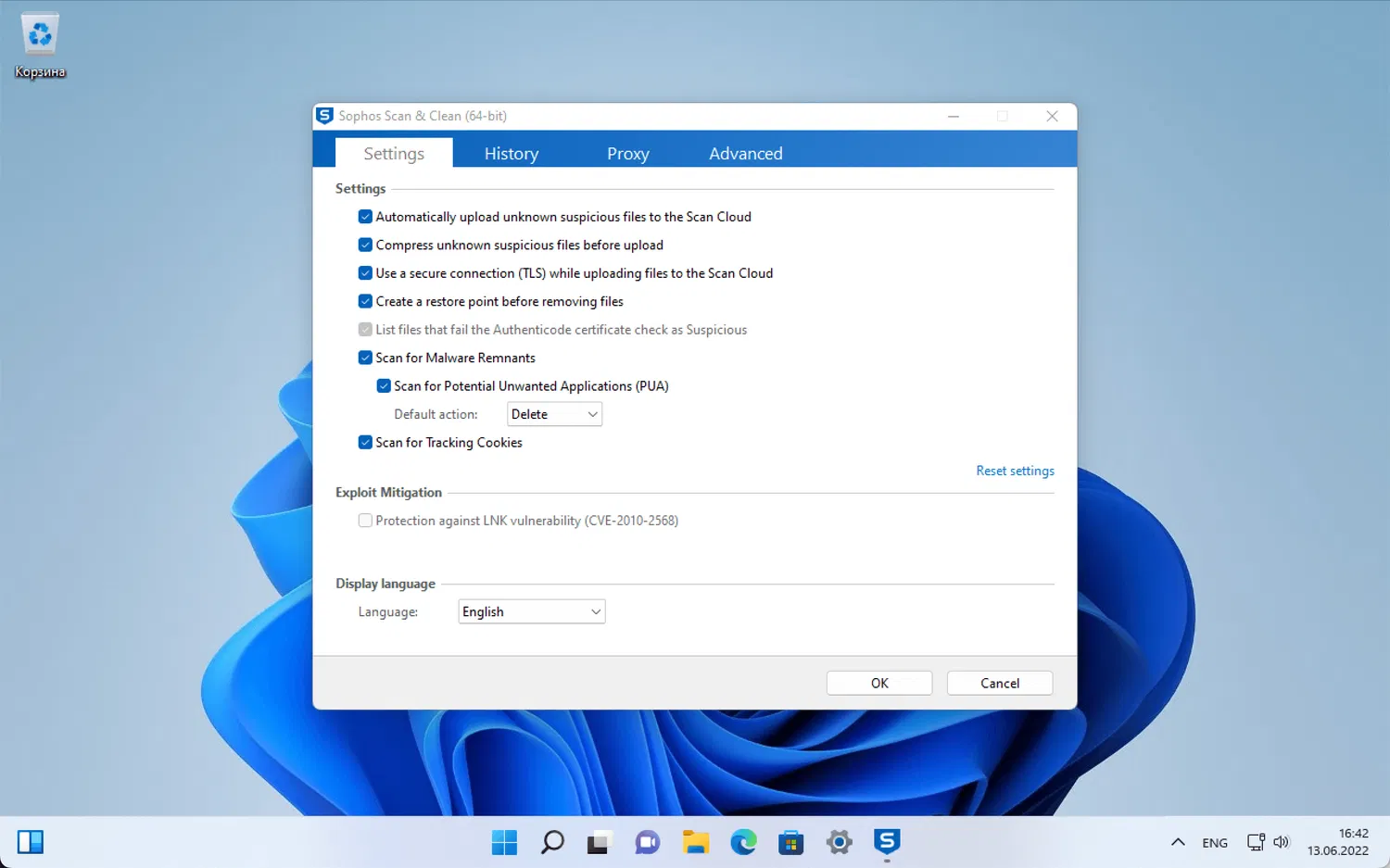Click the LNK vulnerability protection checkbox
This screenshot has width=1390, height=868.
(365, 521)
